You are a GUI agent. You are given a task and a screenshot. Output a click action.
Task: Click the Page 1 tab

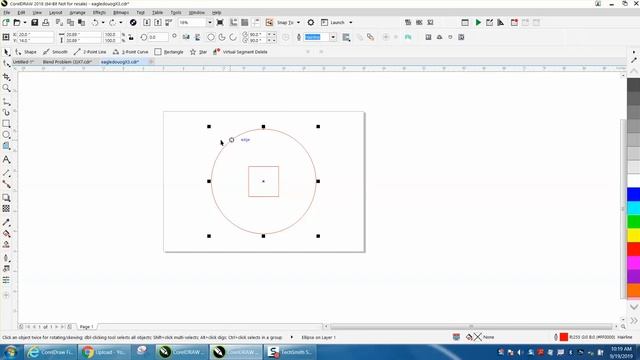[x=87, y=327]
